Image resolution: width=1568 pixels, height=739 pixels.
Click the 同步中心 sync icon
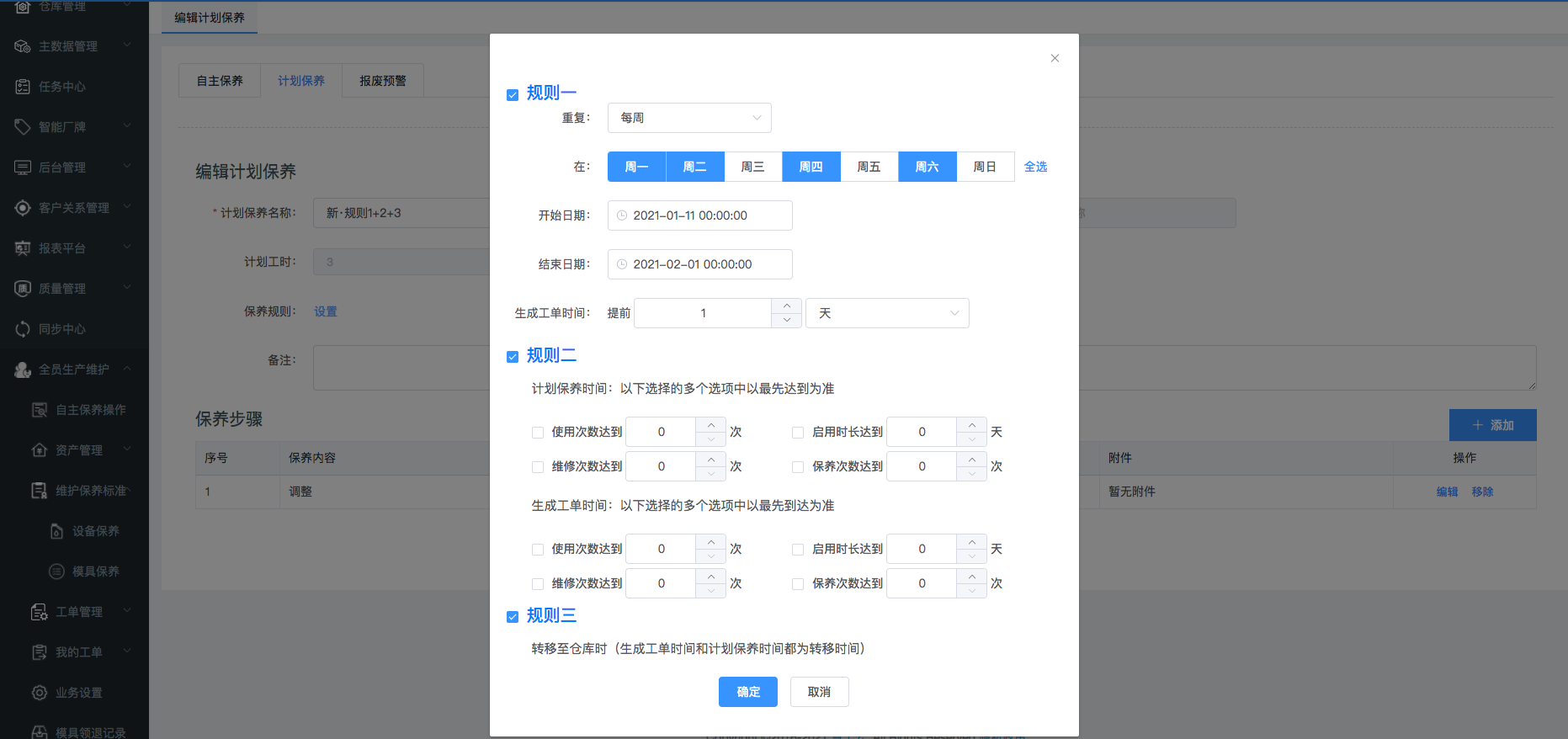23,329
